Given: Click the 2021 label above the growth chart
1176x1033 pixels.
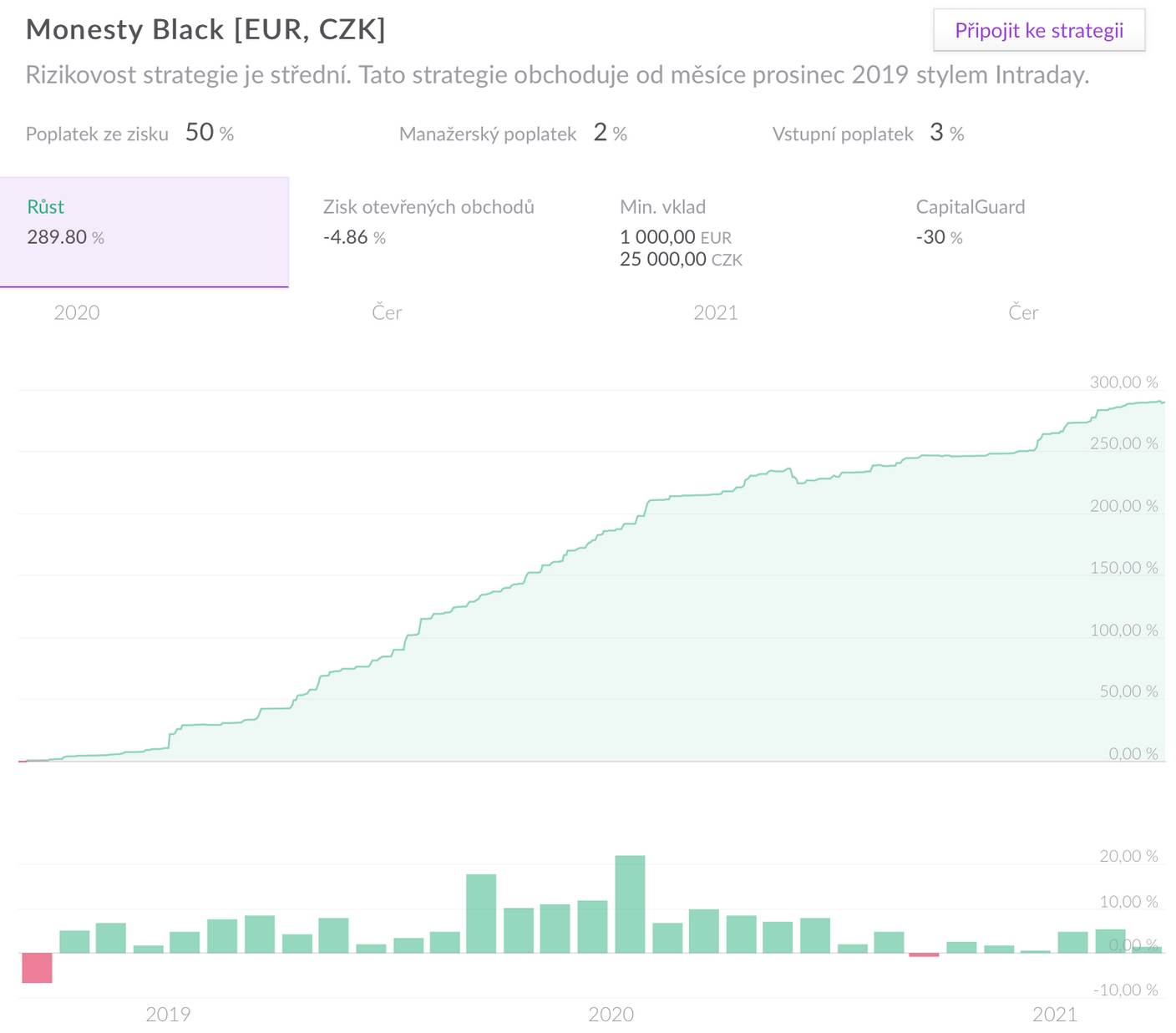Looking at the screenshot, I should (716, 312).
